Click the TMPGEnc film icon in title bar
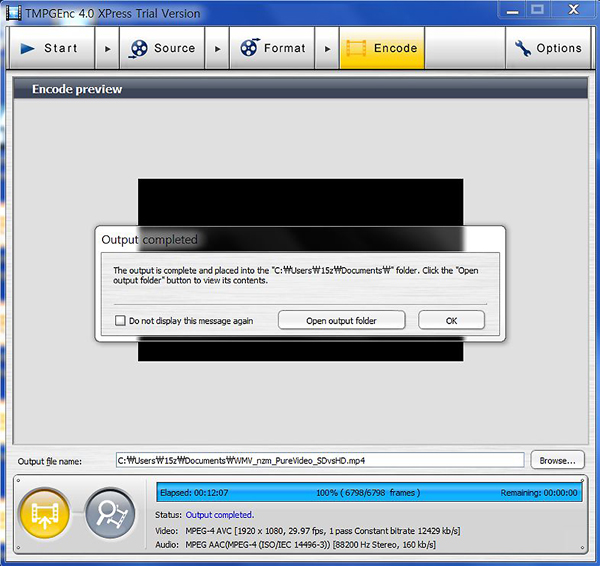Image resolution: width=600 pixels, height=566 pixels. (14, 13)
